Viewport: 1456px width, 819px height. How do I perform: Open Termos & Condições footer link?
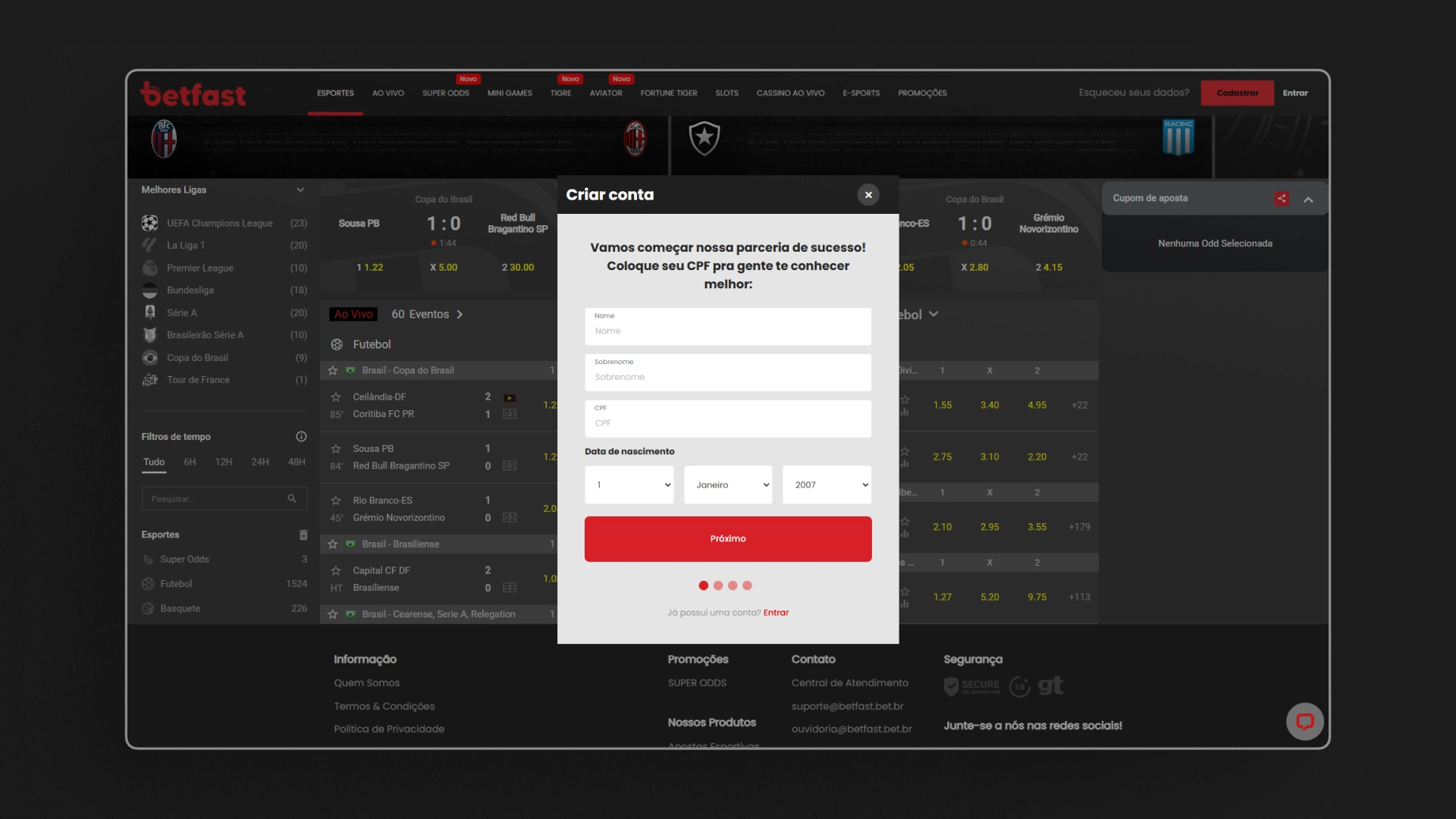384,706
